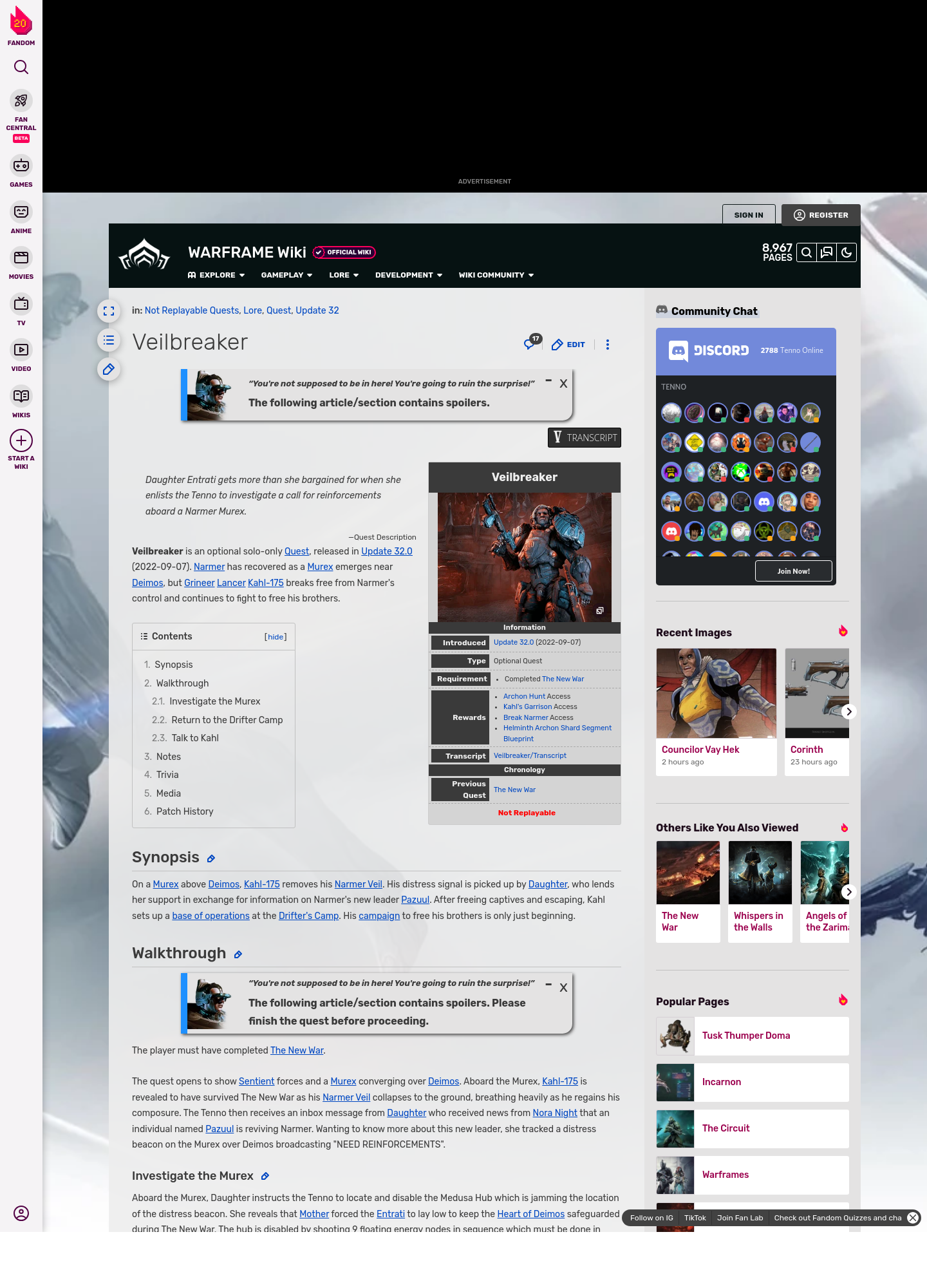Open Veilbreaker/Transcript infobox link

[530, 755]
